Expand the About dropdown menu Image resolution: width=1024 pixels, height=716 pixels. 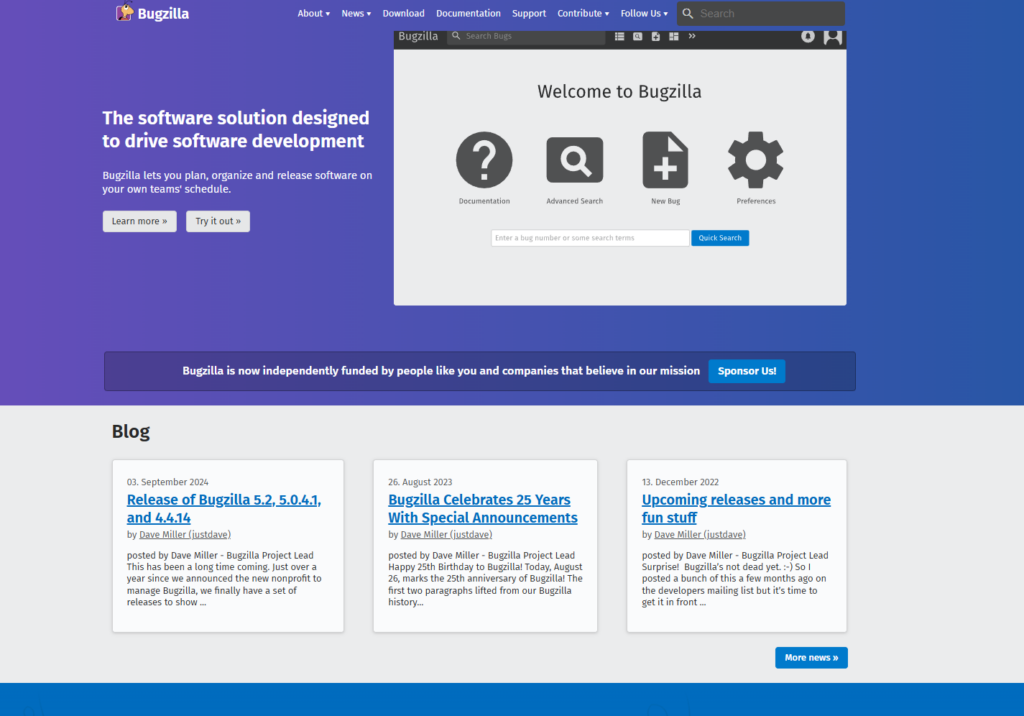(313, 14)
